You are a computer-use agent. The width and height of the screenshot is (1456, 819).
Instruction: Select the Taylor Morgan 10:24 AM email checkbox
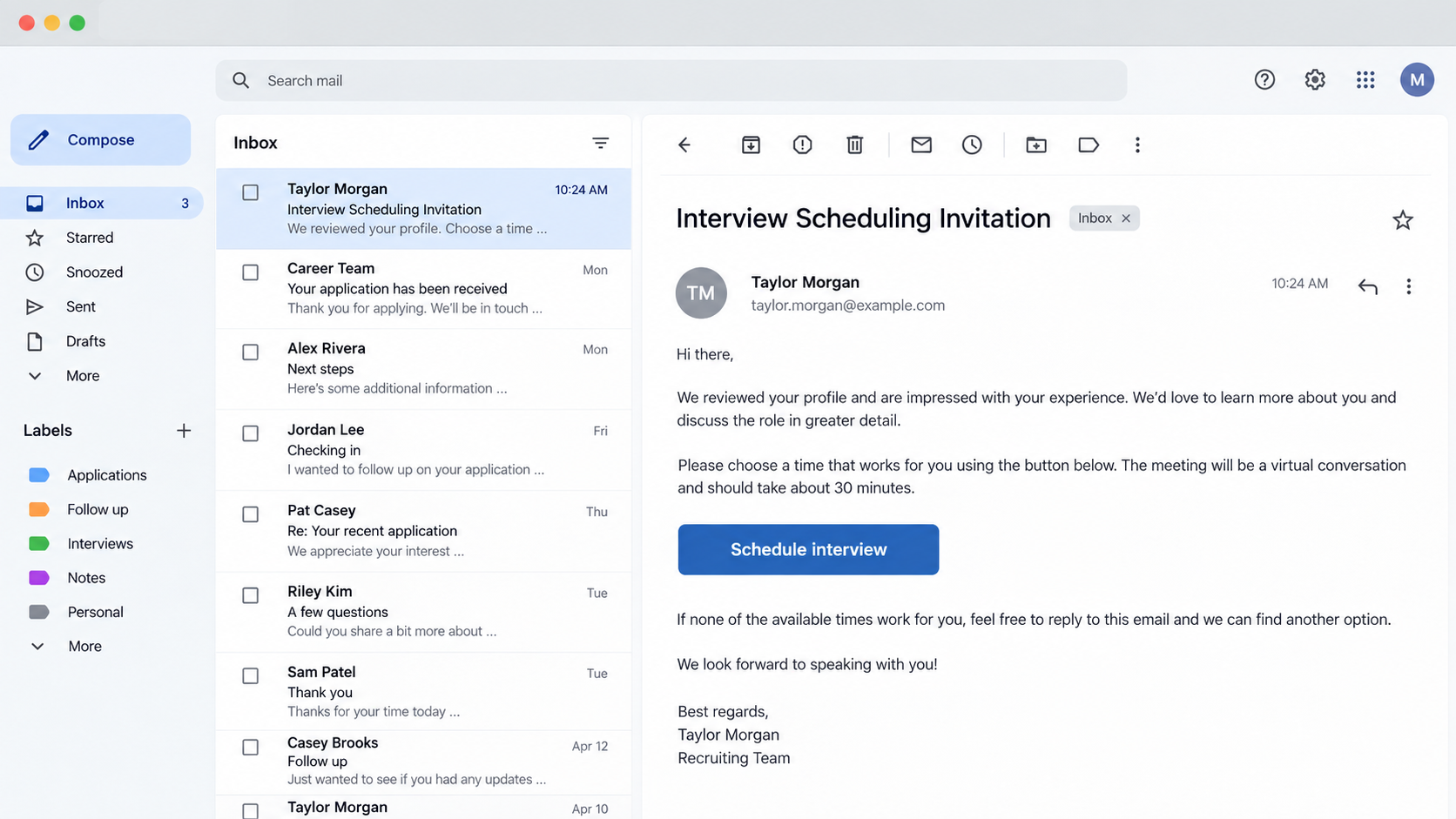250,192
